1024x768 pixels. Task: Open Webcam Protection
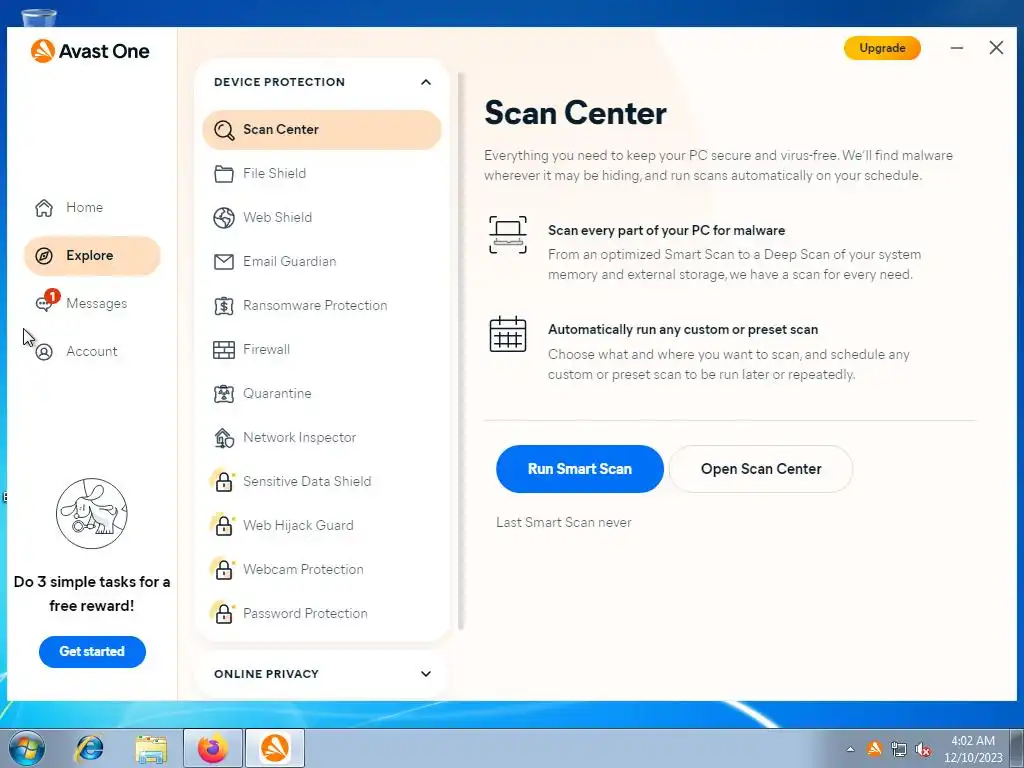pyautogui.click(x=322, y=570)
